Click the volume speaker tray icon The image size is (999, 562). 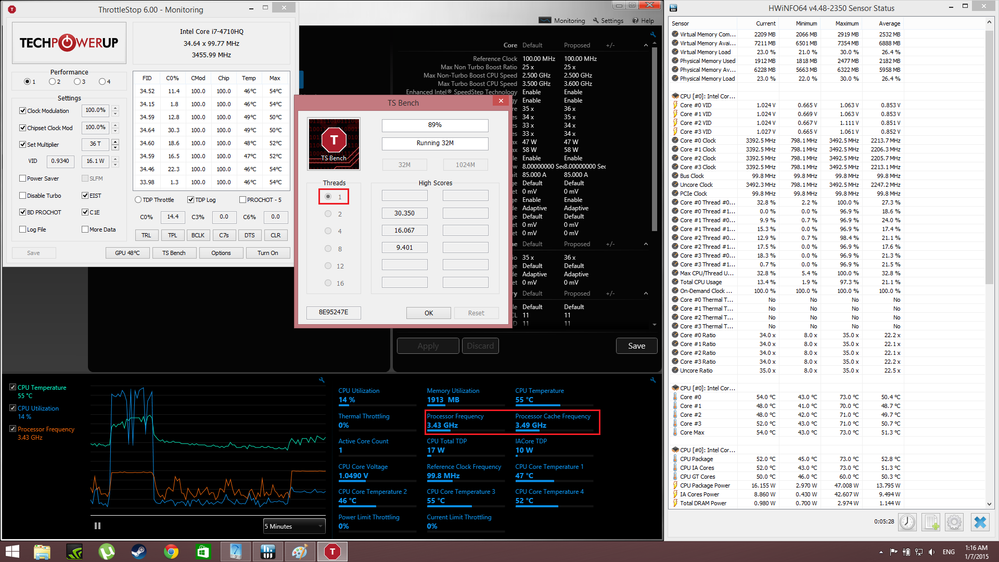tap(931, 552)
